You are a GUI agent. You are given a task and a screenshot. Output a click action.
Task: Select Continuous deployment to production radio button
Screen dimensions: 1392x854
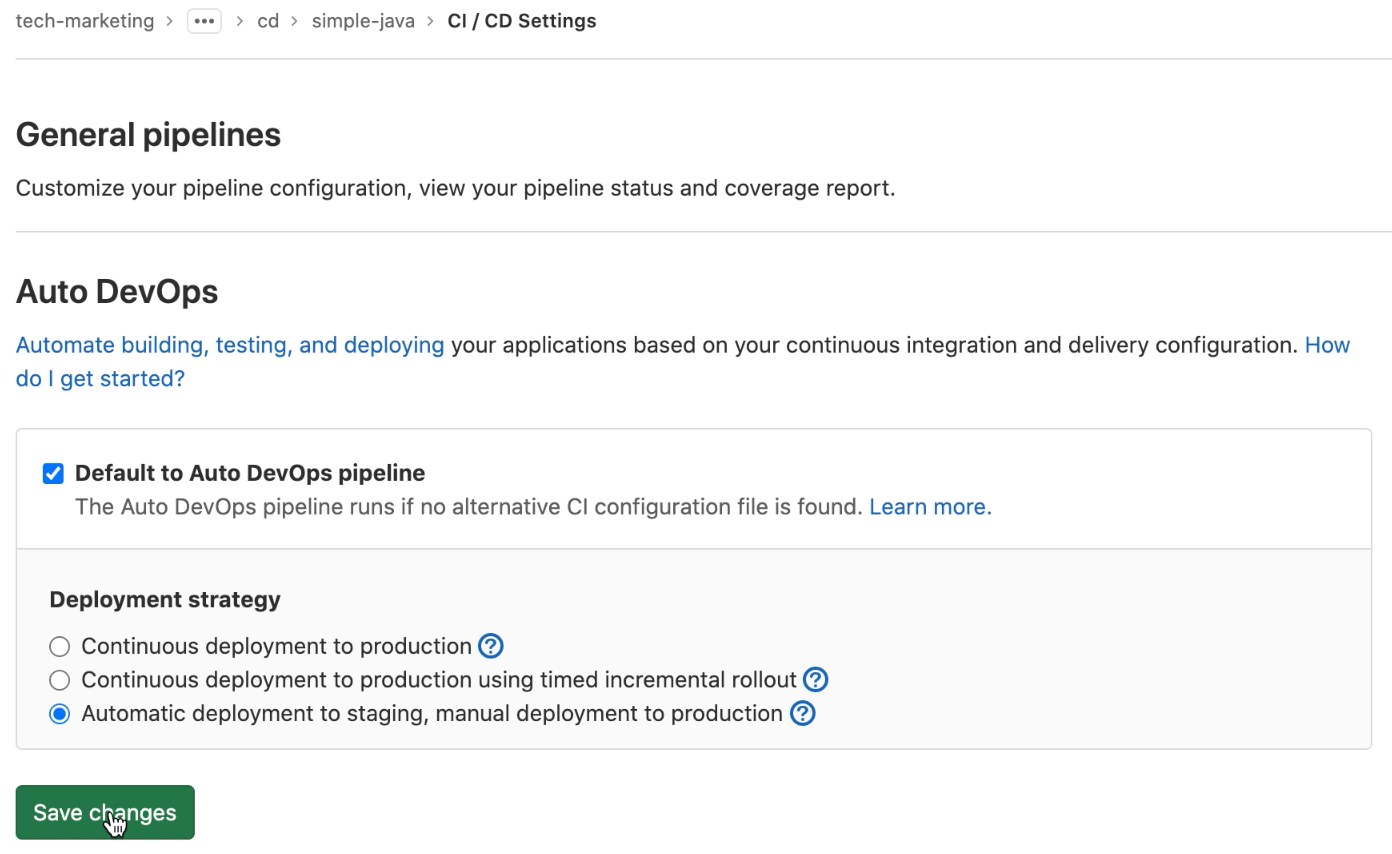[60, 647]
